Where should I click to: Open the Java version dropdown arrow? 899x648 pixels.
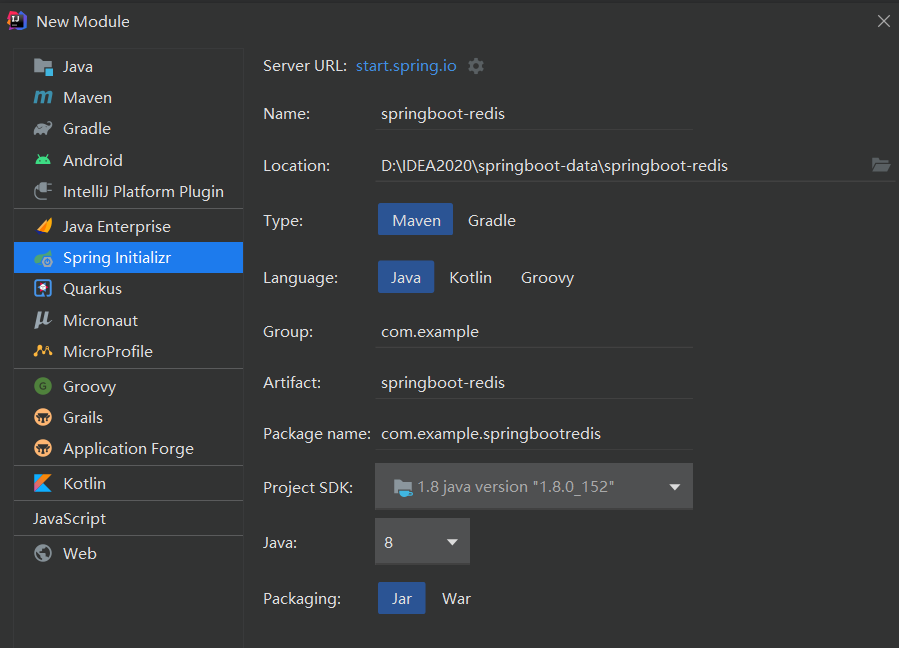pyautogui.click(x=452, y=542)
